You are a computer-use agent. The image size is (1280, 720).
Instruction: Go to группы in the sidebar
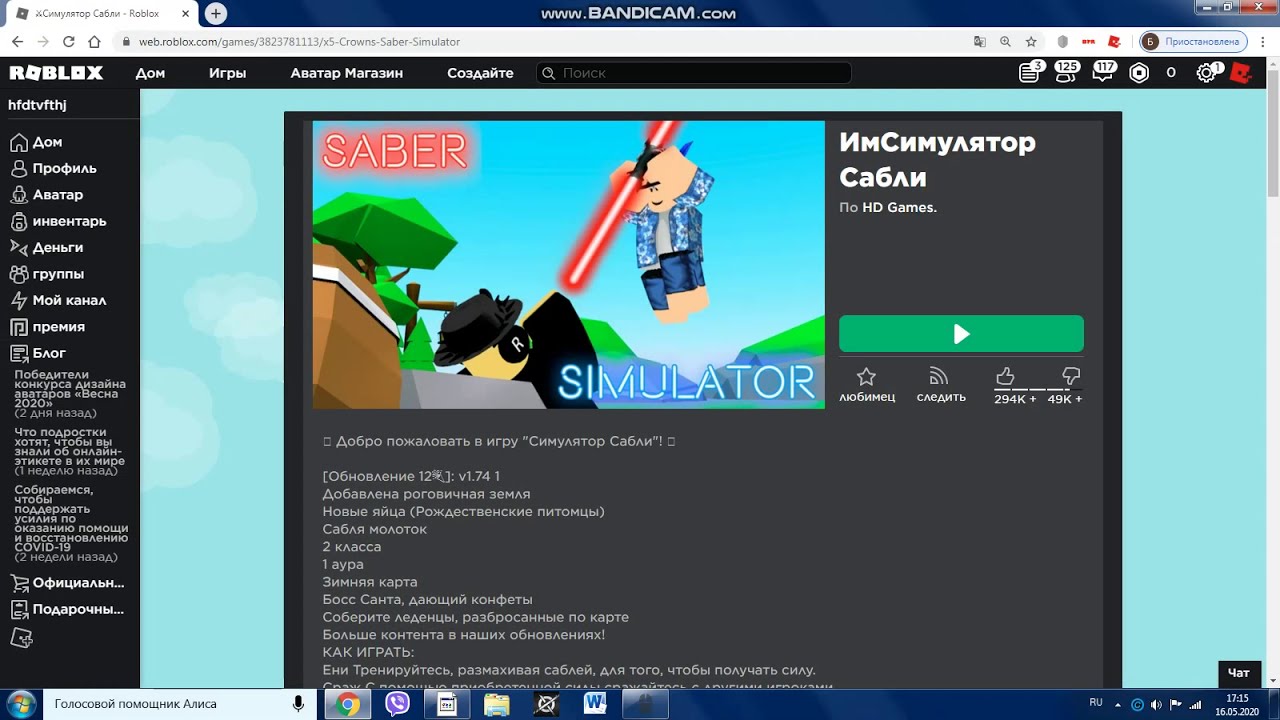click(x=58, y=274)
